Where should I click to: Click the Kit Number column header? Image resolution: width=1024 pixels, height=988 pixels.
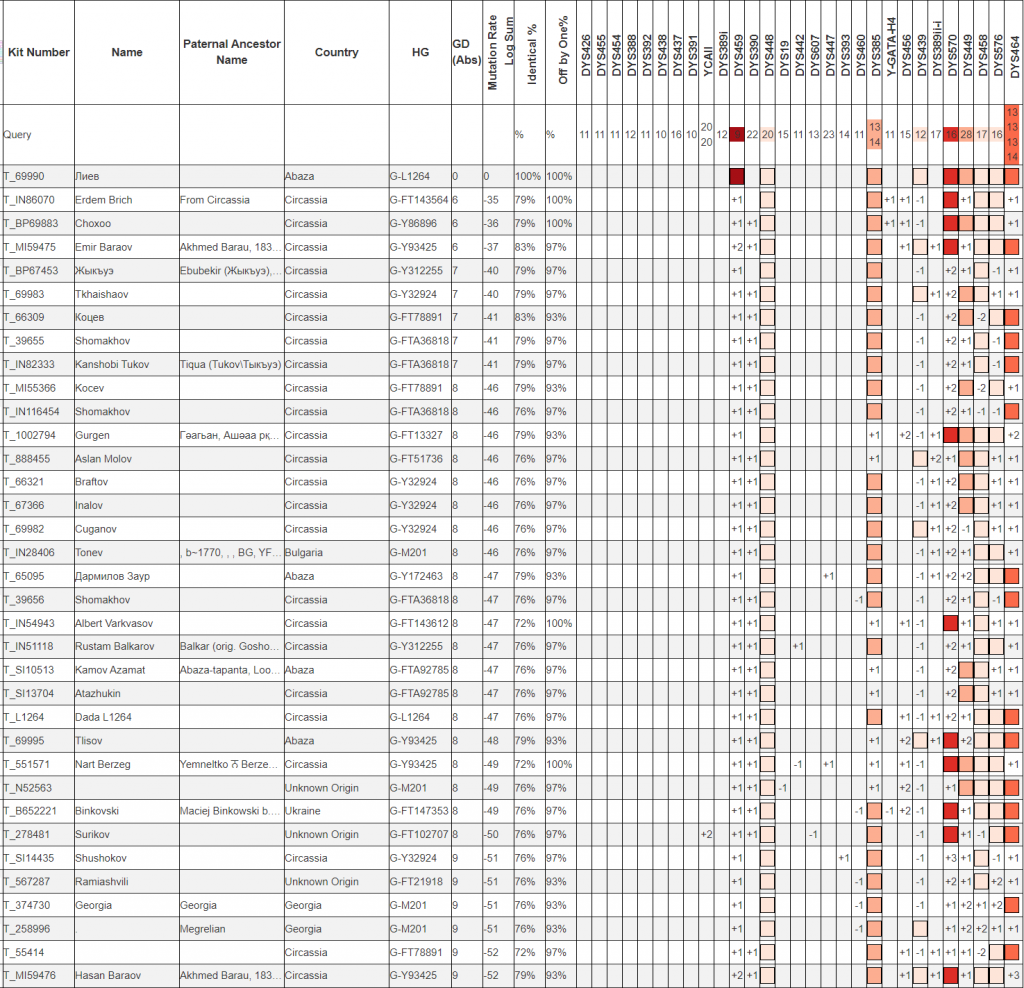coord(37,52)
